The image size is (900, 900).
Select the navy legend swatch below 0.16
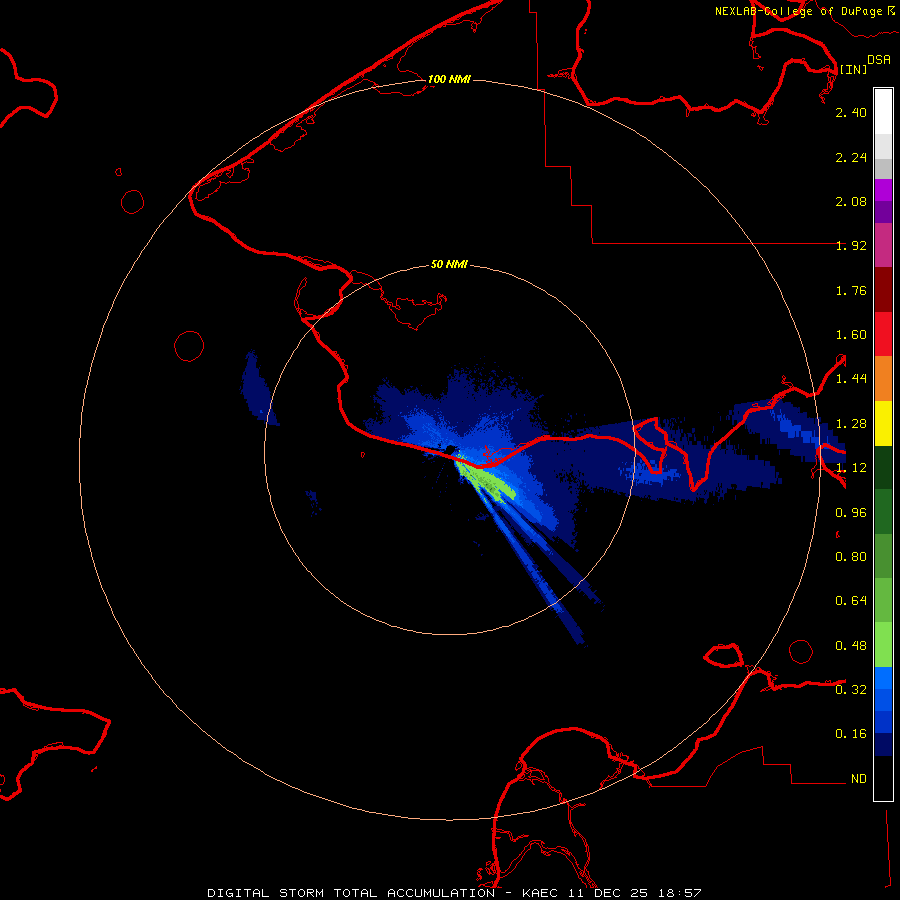point(883,744)
